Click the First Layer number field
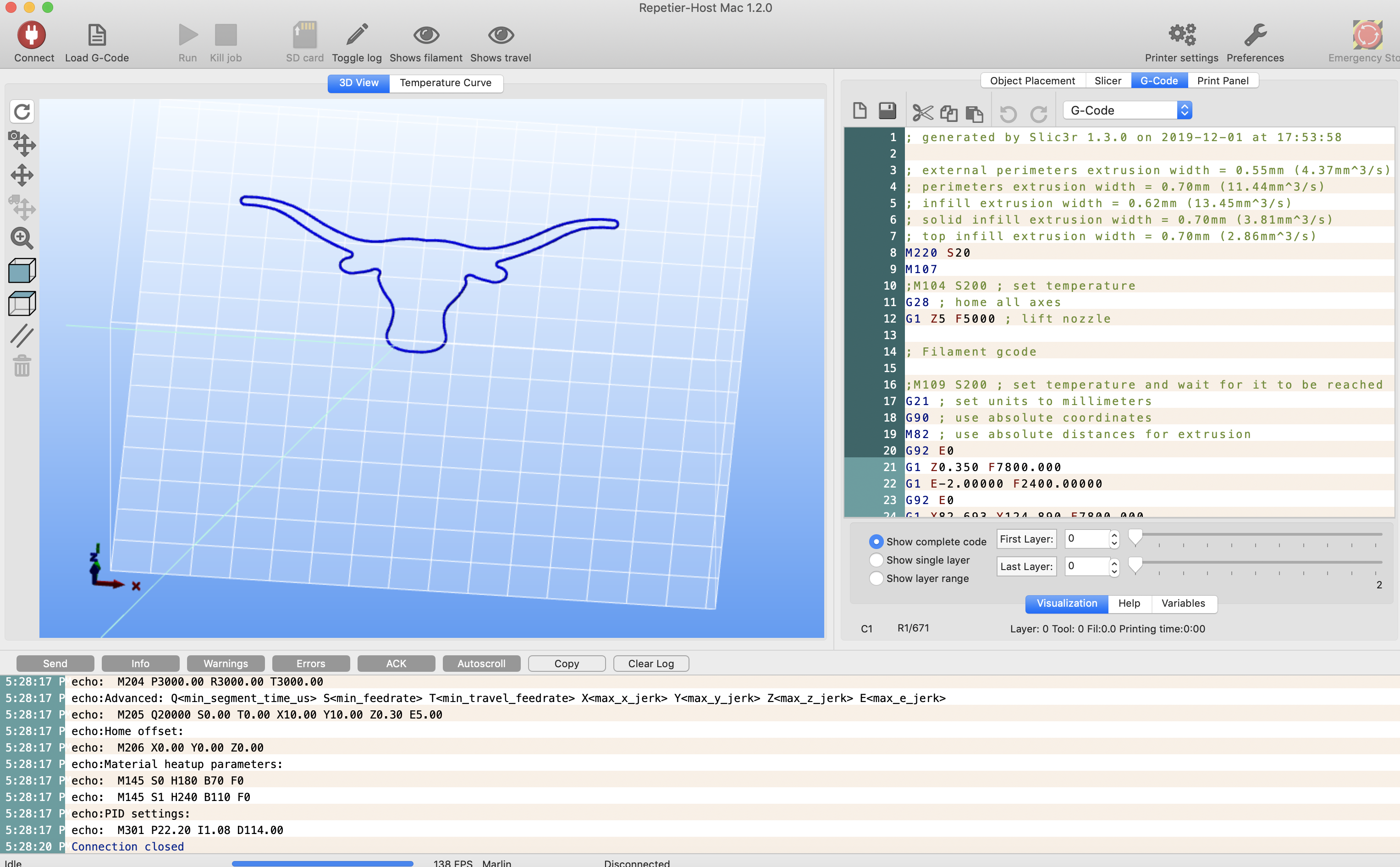Image resolution: width=1400 pixels, height=867 pixels. tap(1086, 538)
